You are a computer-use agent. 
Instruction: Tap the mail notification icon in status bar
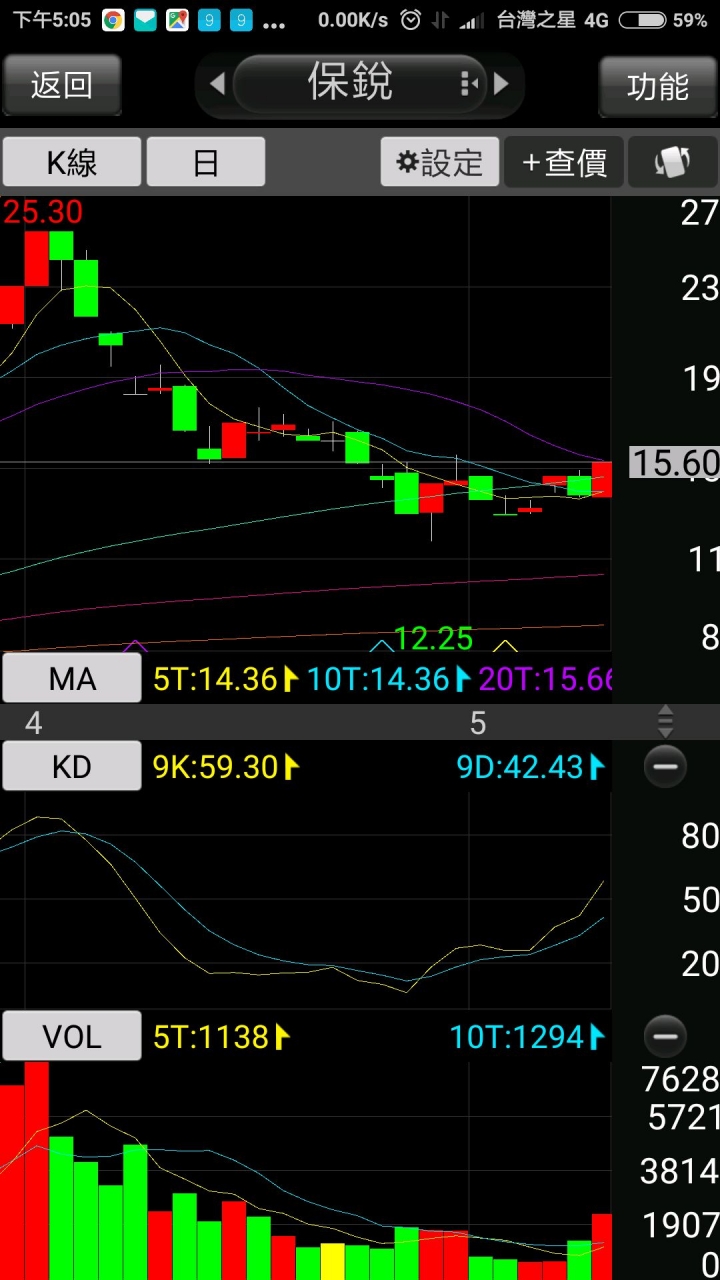pos(145,20)
